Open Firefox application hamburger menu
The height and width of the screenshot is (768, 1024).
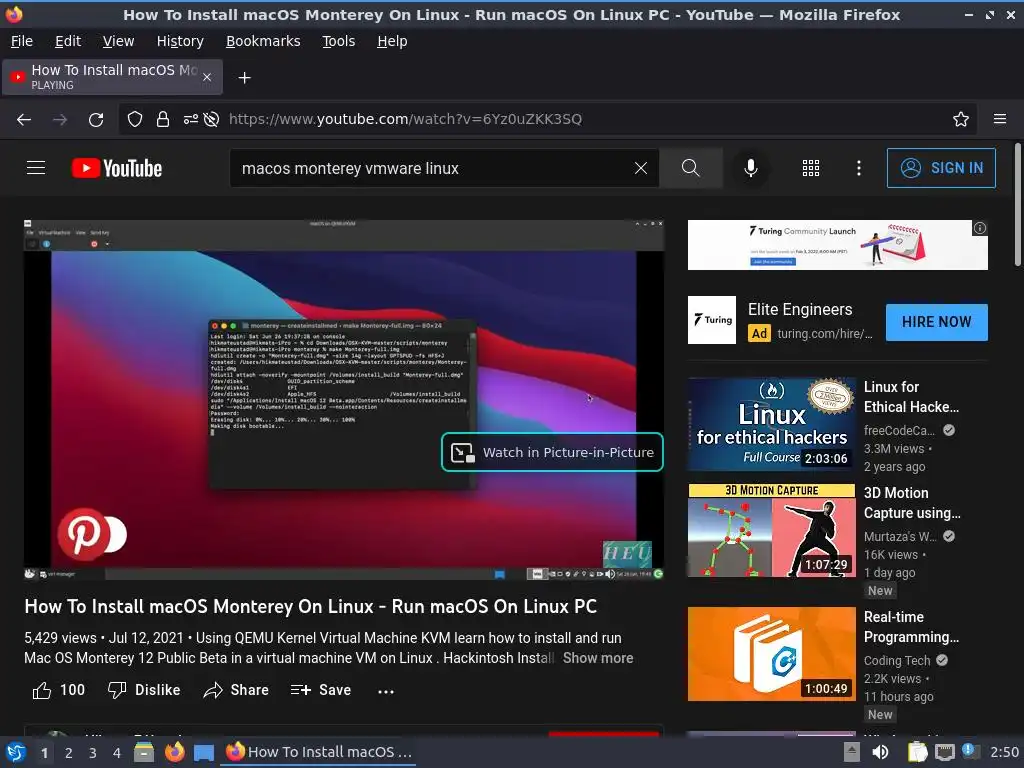point(999,119)
